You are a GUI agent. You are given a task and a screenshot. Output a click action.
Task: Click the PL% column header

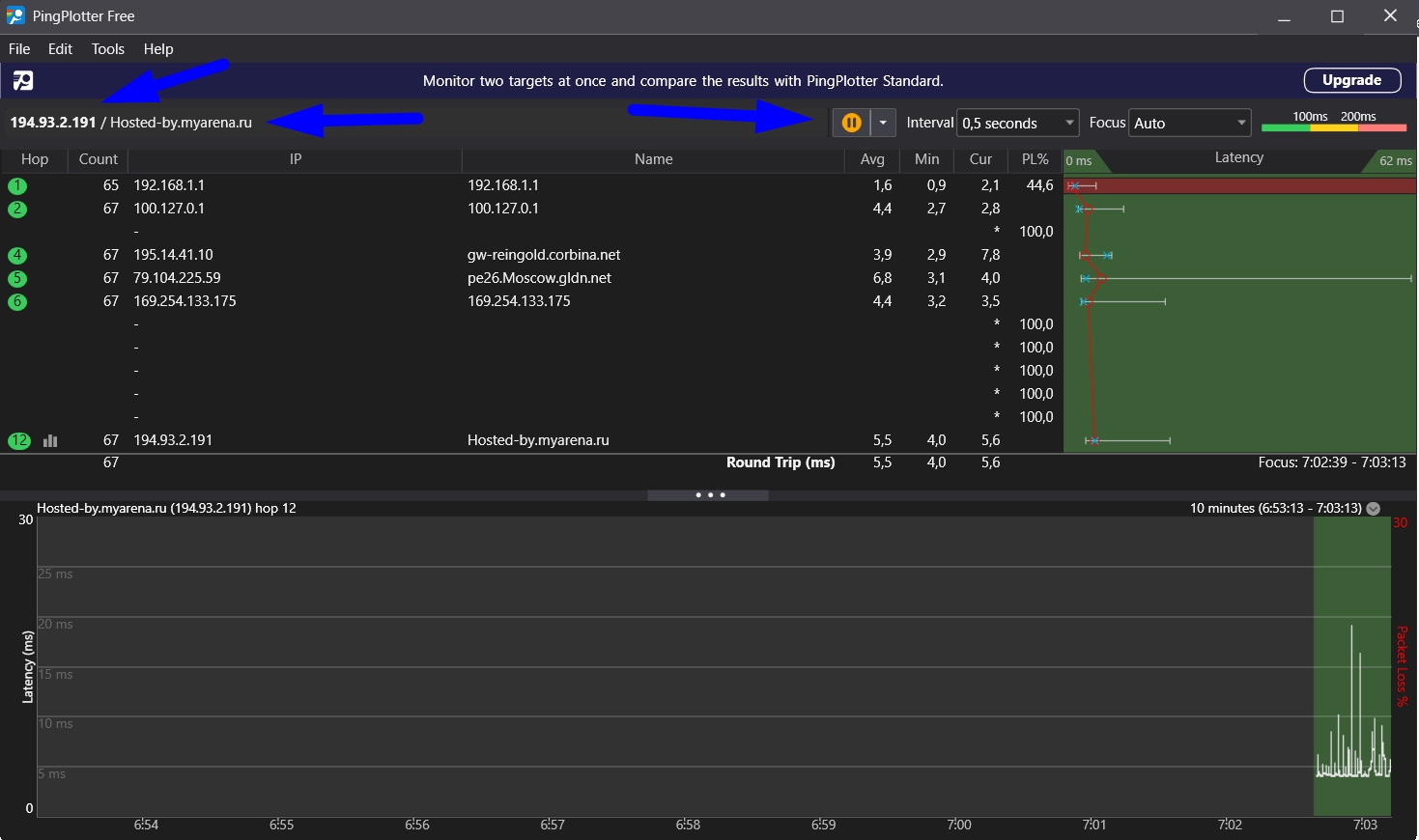(x=1036, y=159)
